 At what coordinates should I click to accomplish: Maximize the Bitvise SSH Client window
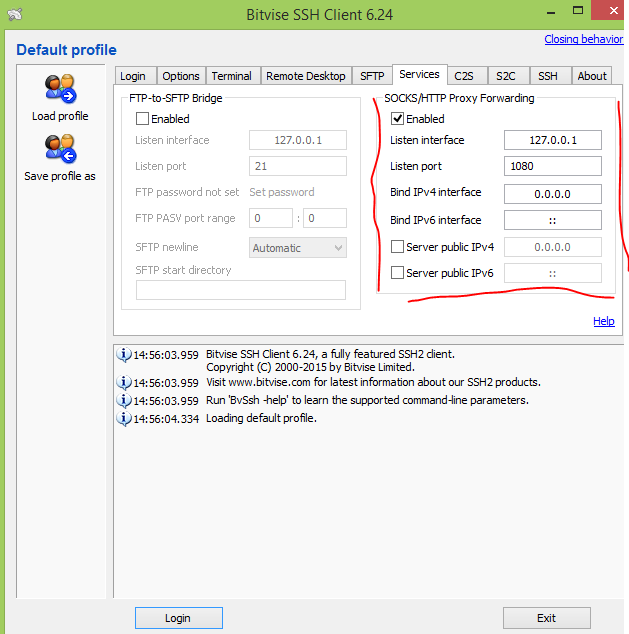pyautogui.click(x=578, y=11)
